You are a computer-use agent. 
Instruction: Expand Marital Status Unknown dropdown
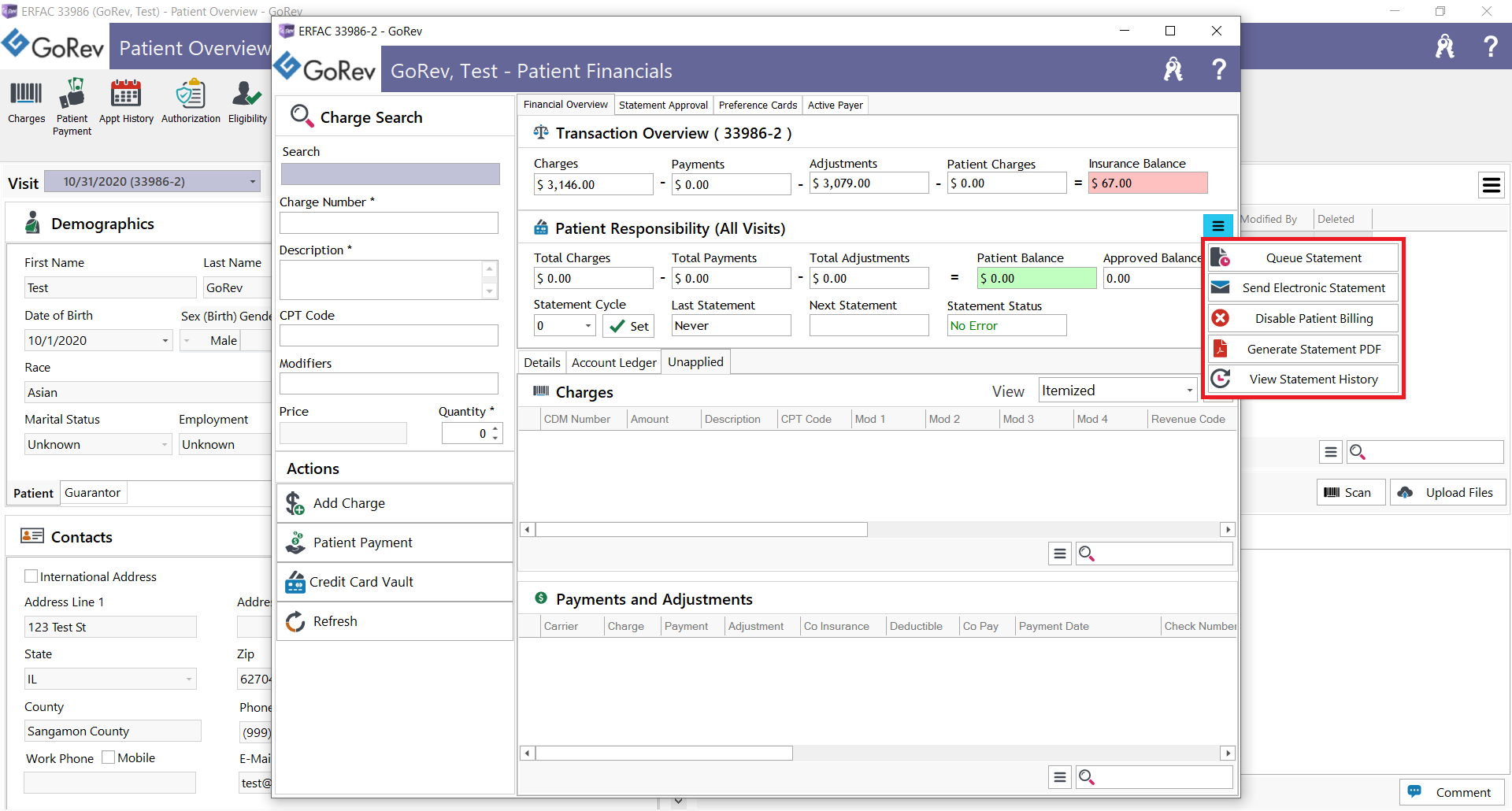pos(165,445)
